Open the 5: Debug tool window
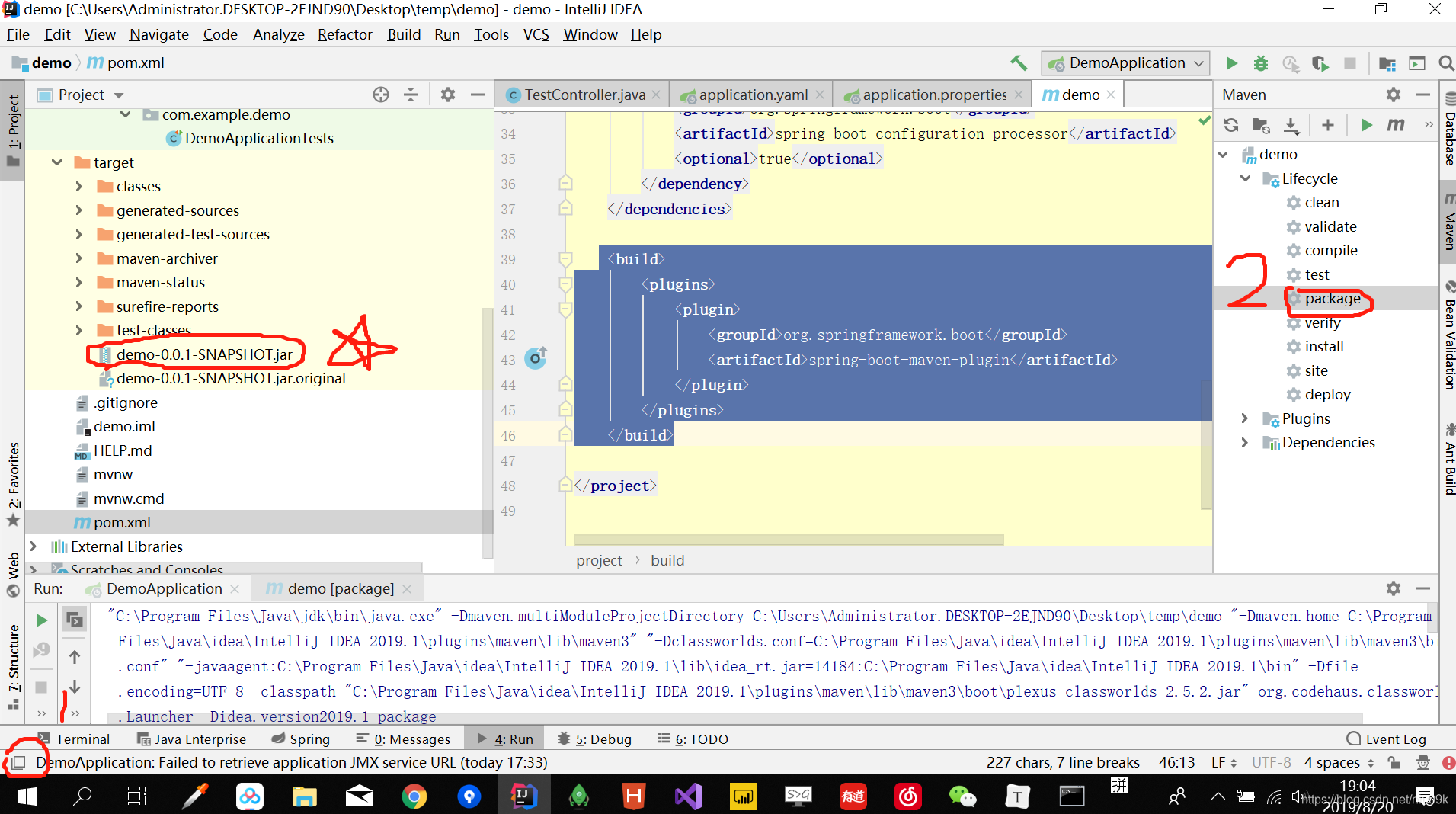1456x814 pixels. click(x=595, y=739)
